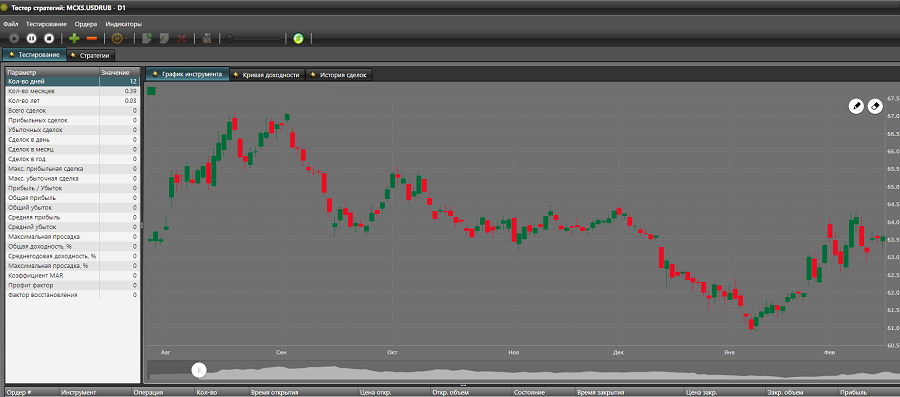Click the toolbar speed slider
Viewport: 900px width, 397px height.
click(255, 39)
